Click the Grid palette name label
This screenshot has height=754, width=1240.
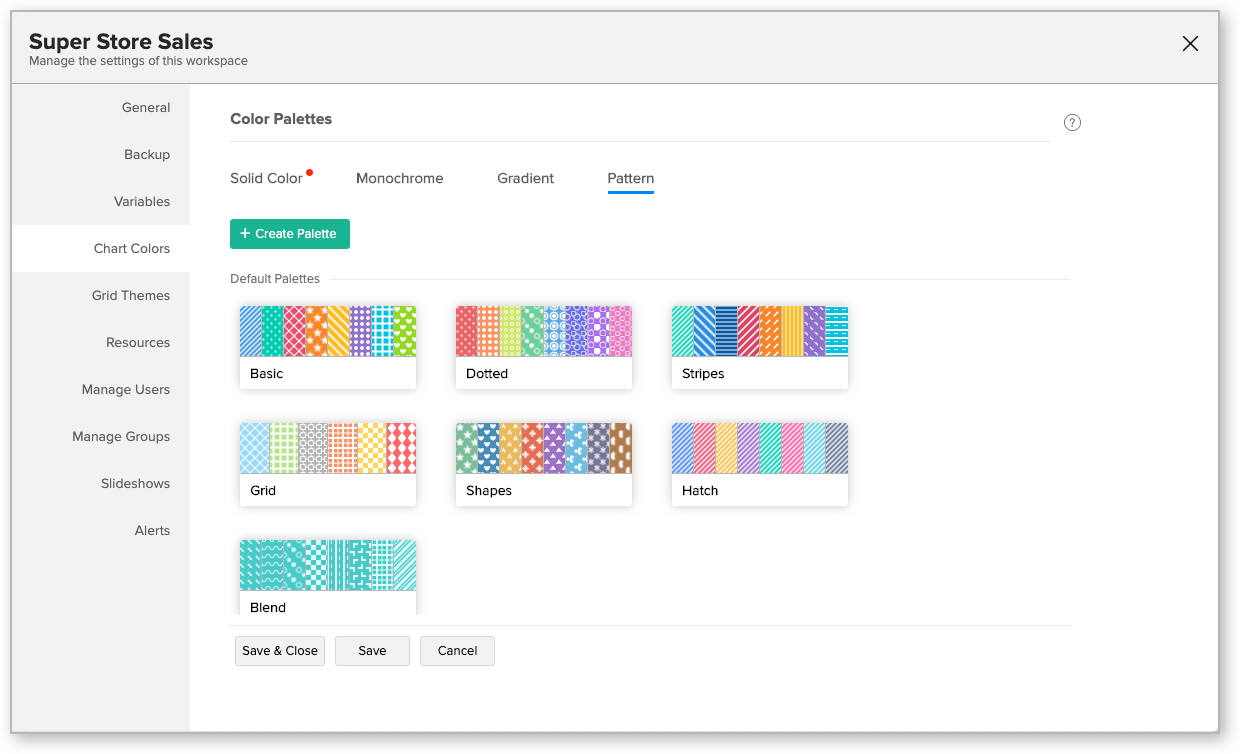263,491
